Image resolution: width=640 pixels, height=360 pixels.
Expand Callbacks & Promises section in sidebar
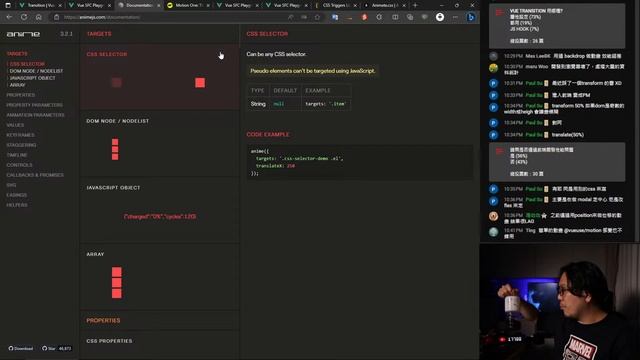point(35,175)
